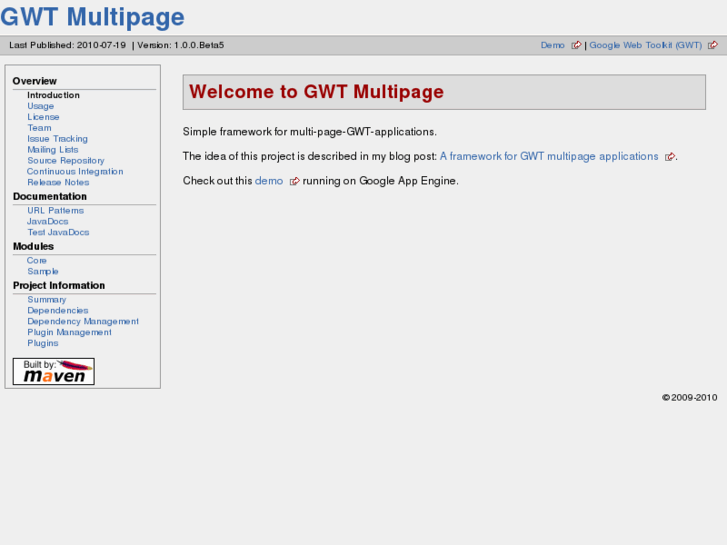Open the project Summary page
The height and width of the screenshot is (545, 727).
[x=47, y=300]
